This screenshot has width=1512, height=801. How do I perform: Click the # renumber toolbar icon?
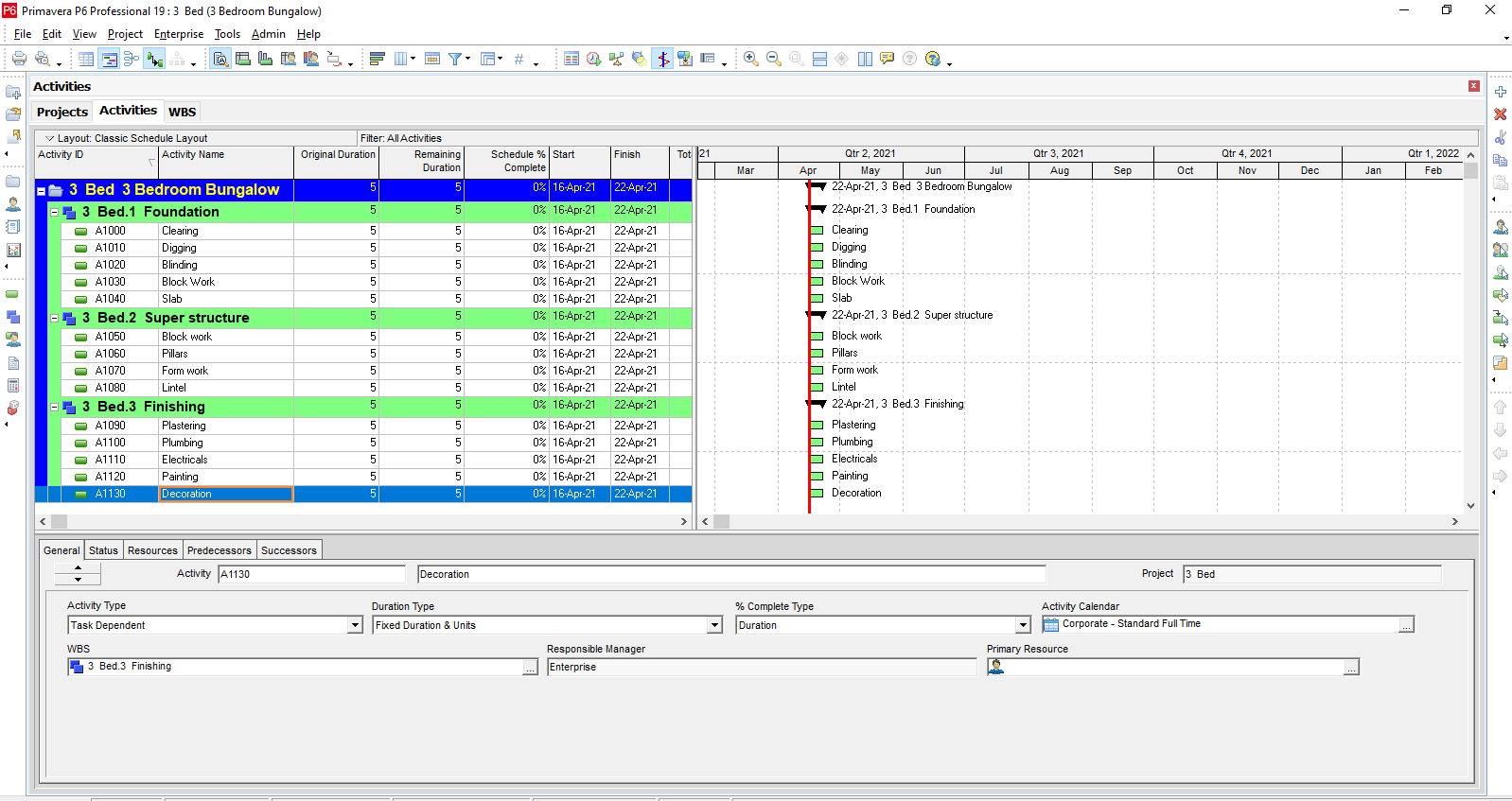click(x=519, y=59)
